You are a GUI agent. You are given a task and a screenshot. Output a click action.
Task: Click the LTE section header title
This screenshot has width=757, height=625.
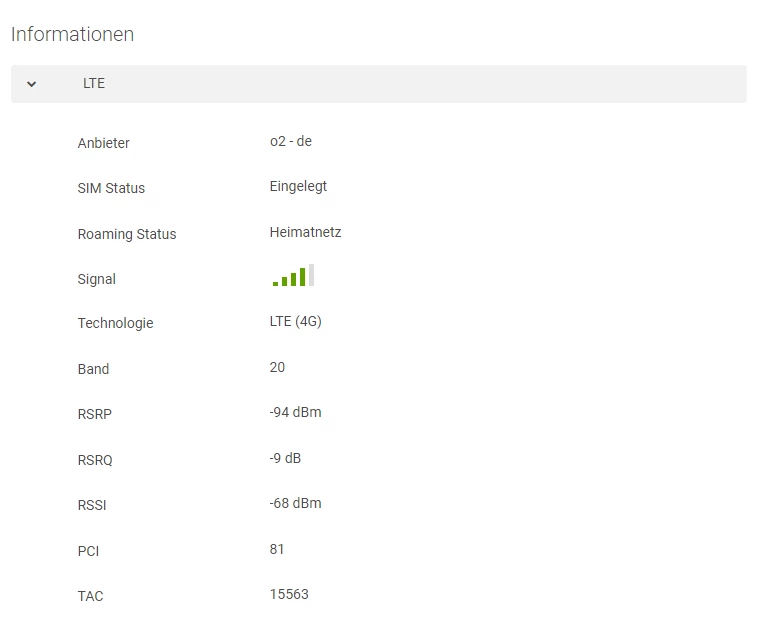pyautogui.click(x=94, y=84)
